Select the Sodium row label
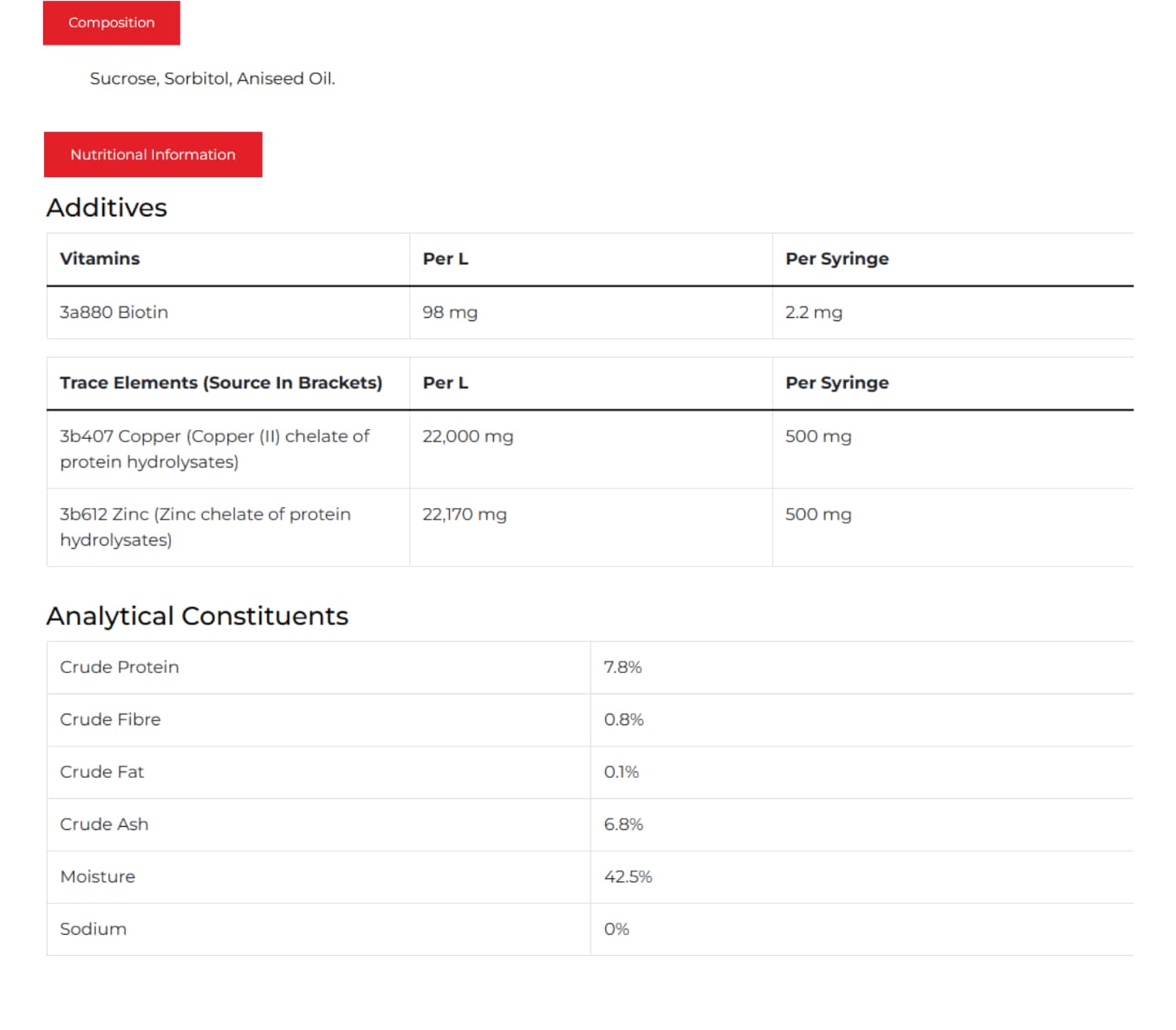 [94, 929]
